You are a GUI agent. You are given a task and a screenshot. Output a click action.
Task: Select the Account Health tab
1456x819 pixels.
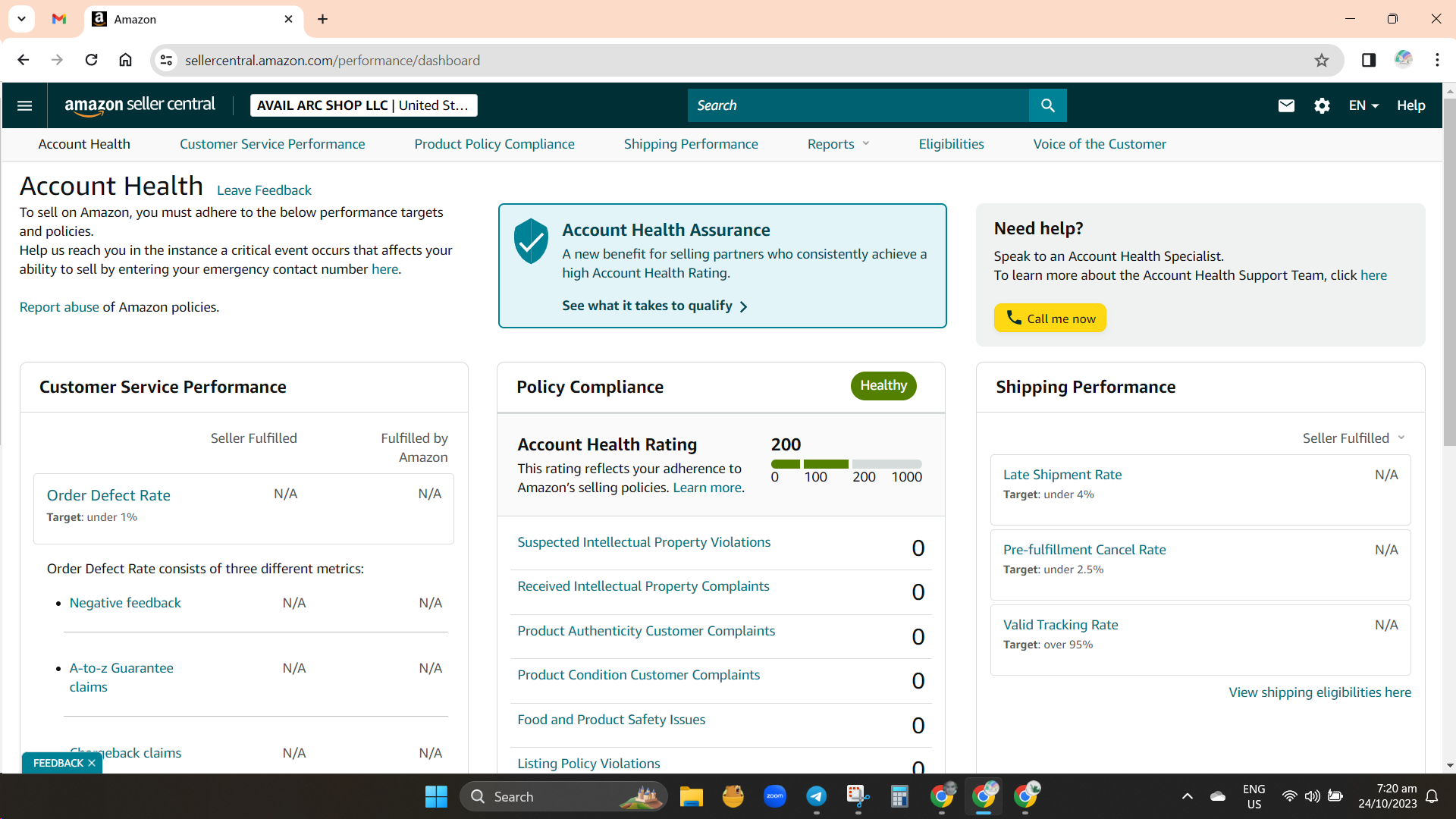(x=84, y=144)
